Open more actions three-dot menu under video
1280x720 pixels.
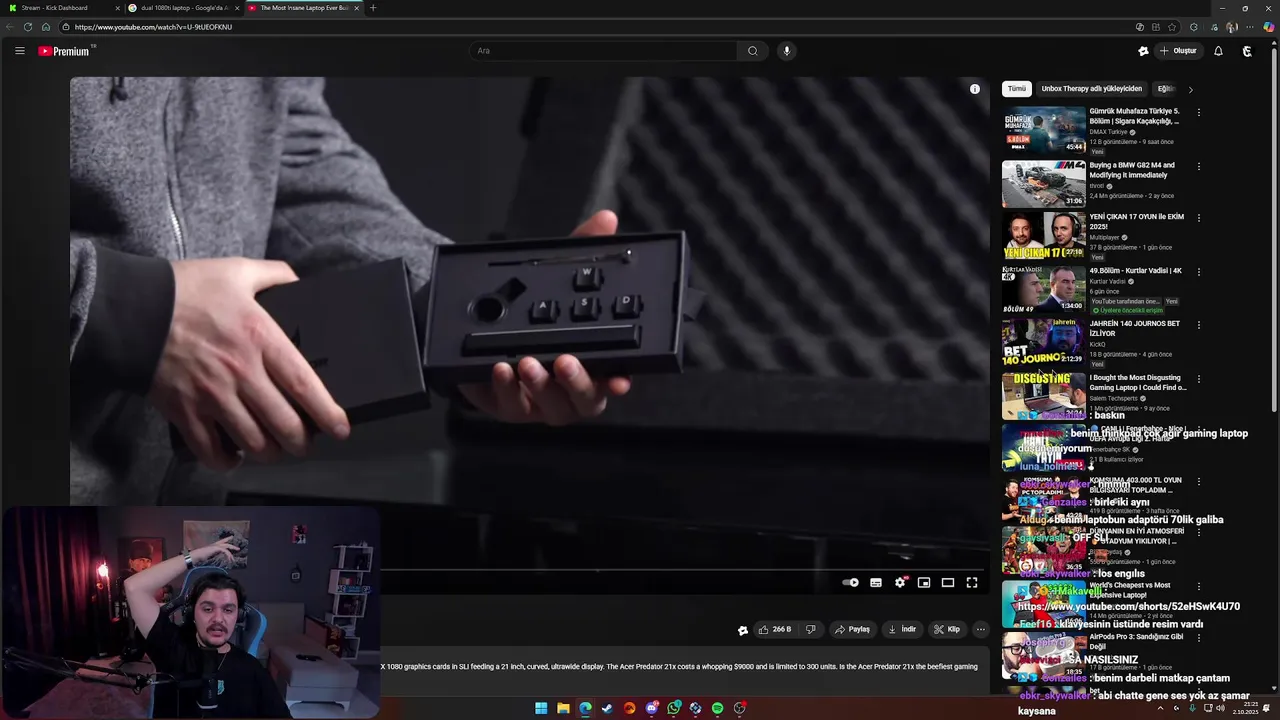tap(980, 629)
